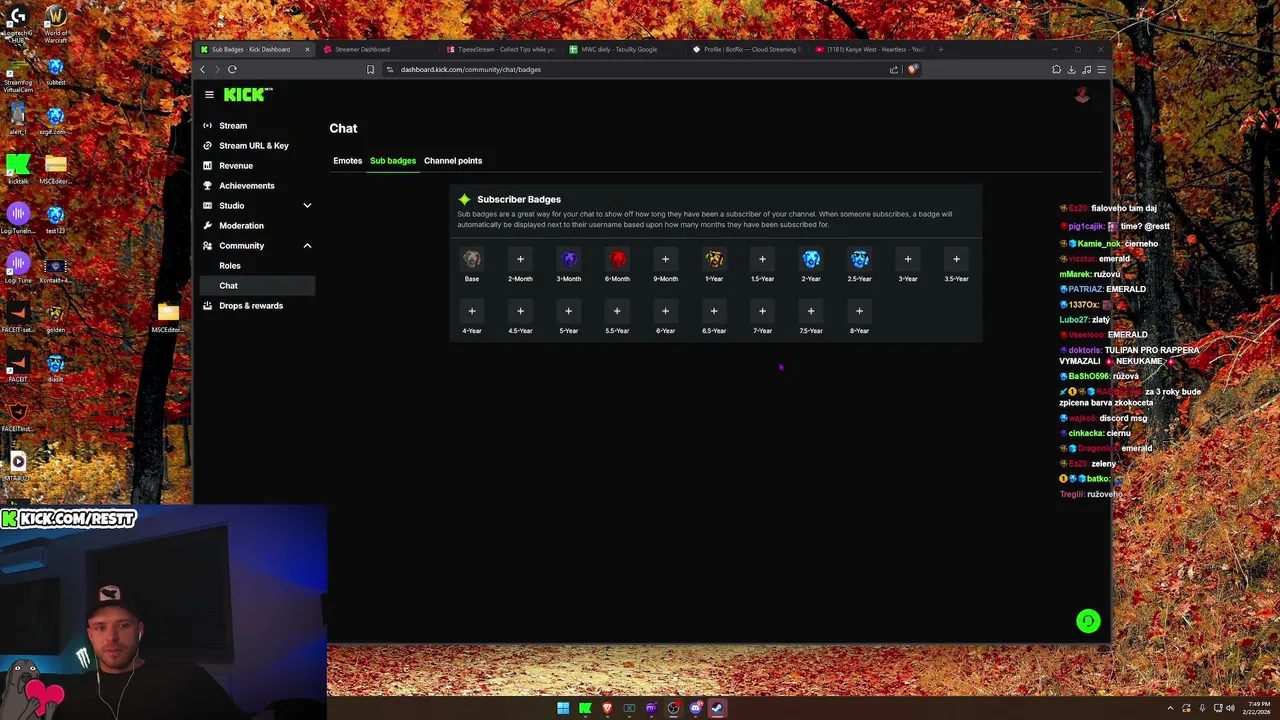Click the browser address bar URL
This screenshot has height=720, width=1280.
471,69
